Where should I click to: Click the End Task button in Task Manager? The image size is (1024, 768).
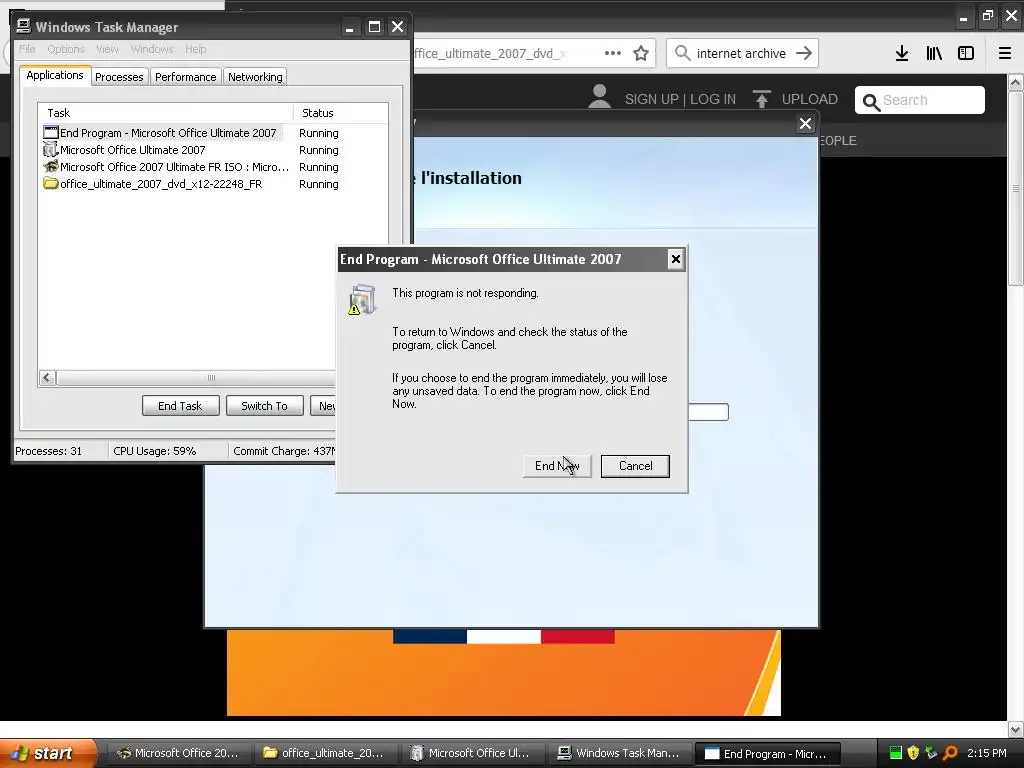tap(180, 406)
